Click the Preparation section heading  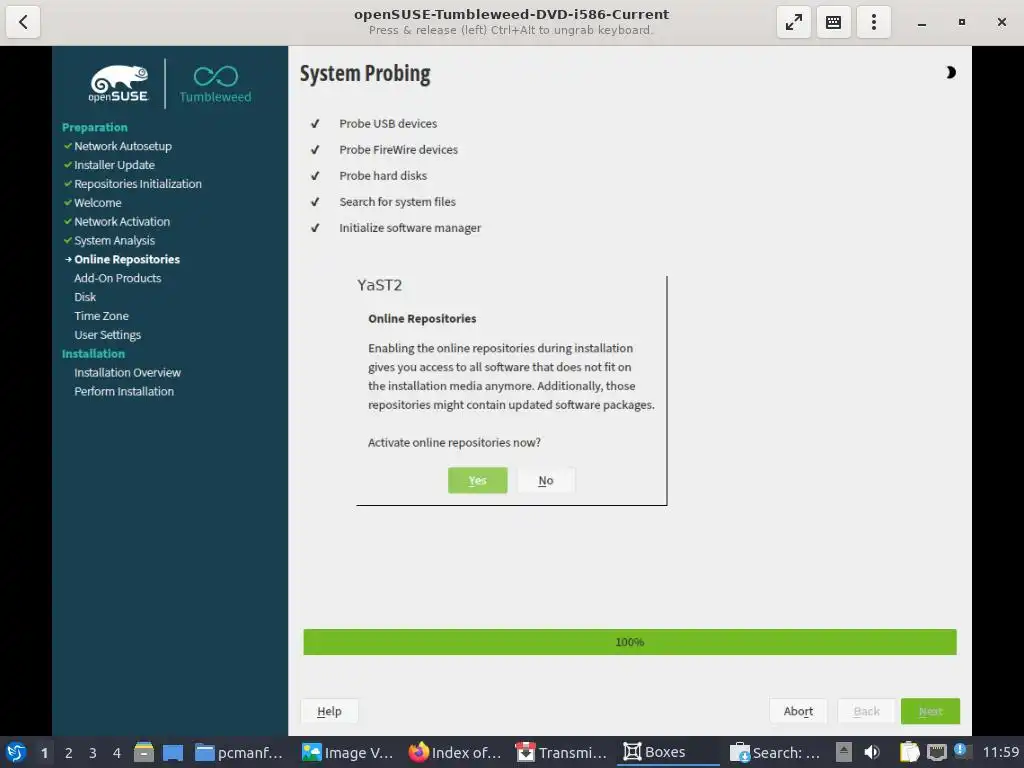pyautogui.click(x=95, y=127)
